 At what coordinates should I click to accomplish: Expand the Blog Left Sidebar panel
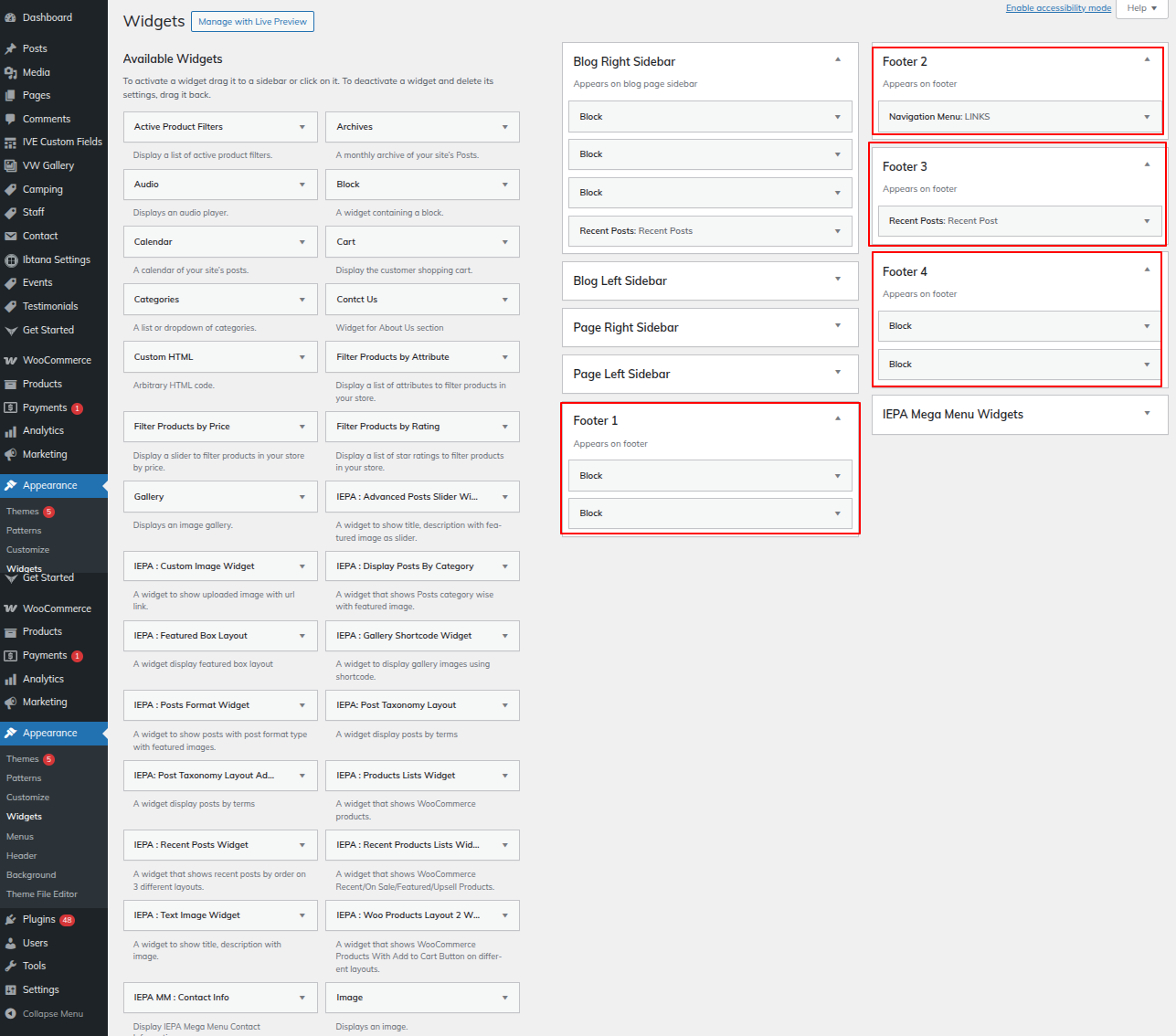coord(837,280)
